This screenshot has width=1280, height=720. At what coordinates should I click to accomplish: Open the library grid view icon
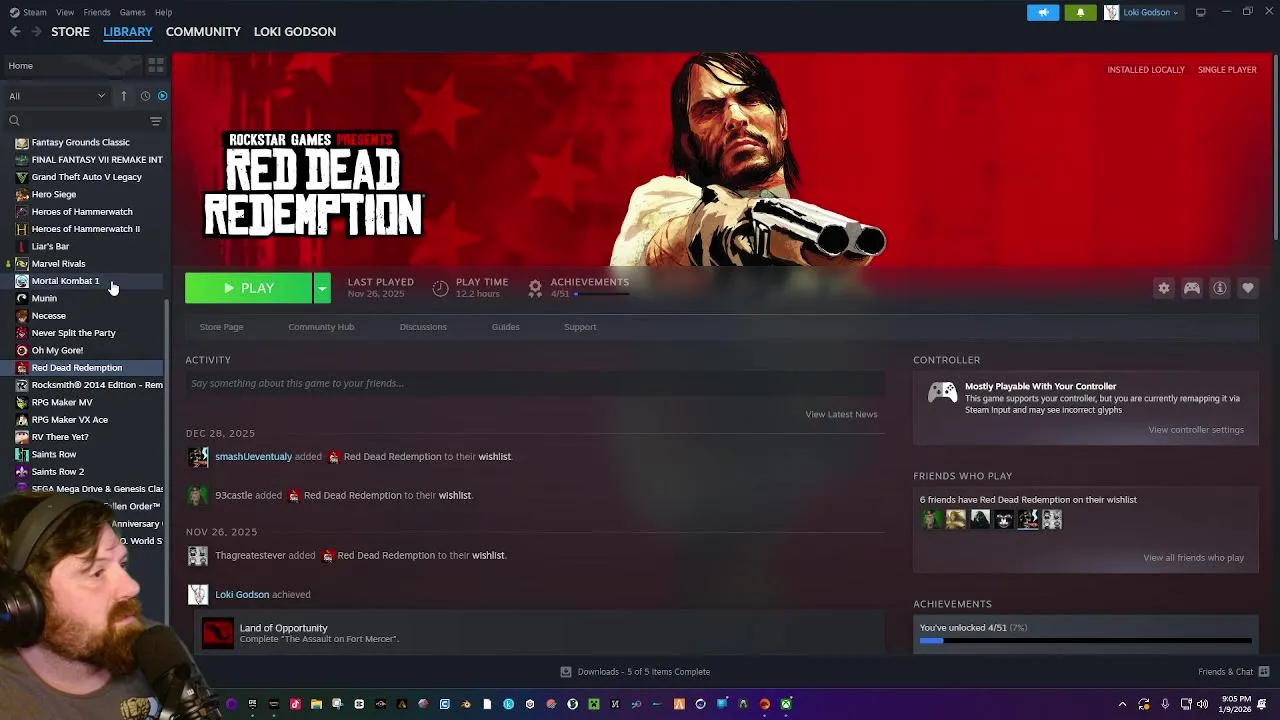(155, 65)
